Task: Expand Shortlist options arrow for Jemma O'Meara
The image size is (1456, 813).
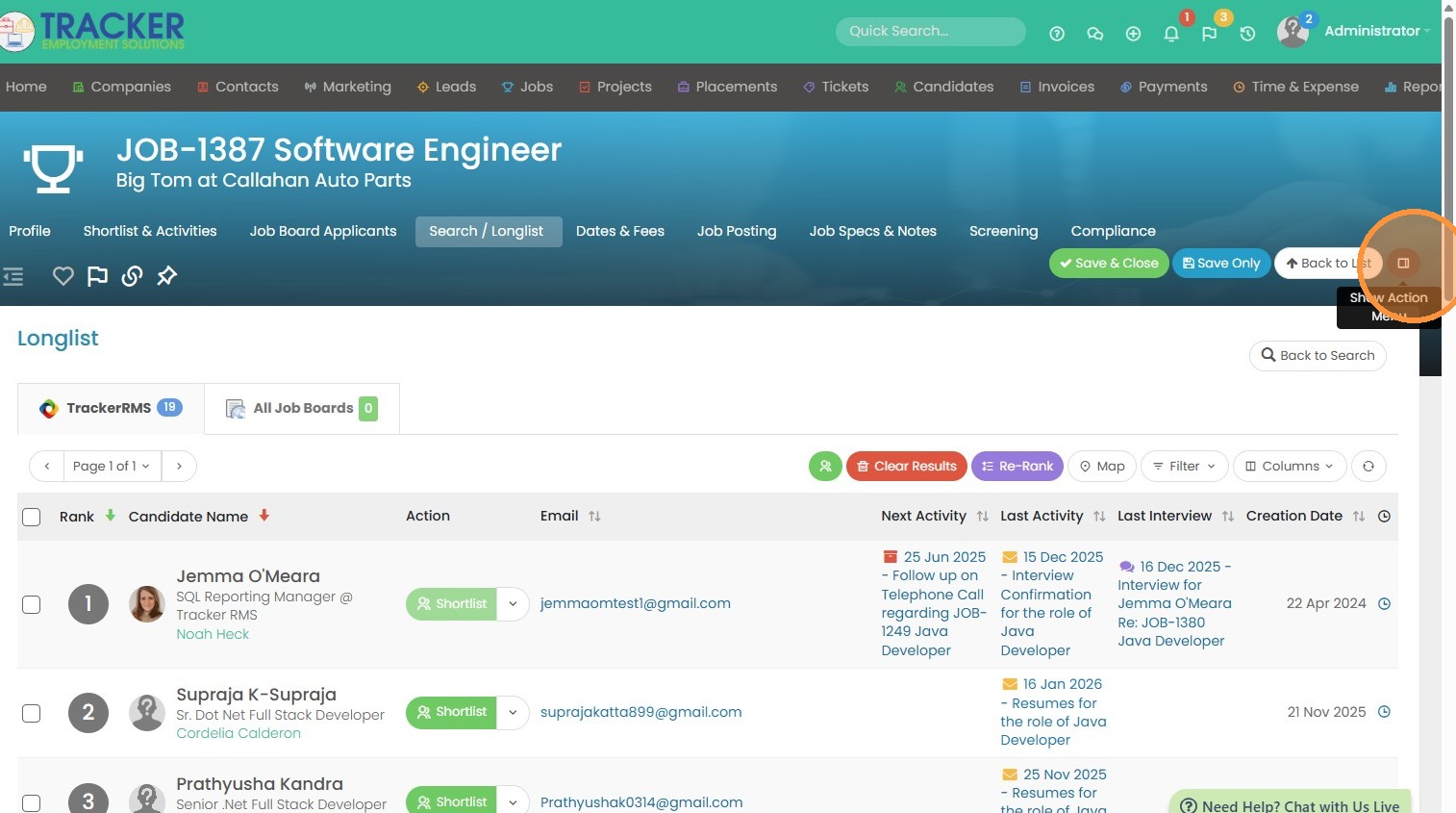Action: [x=513, y=604]
